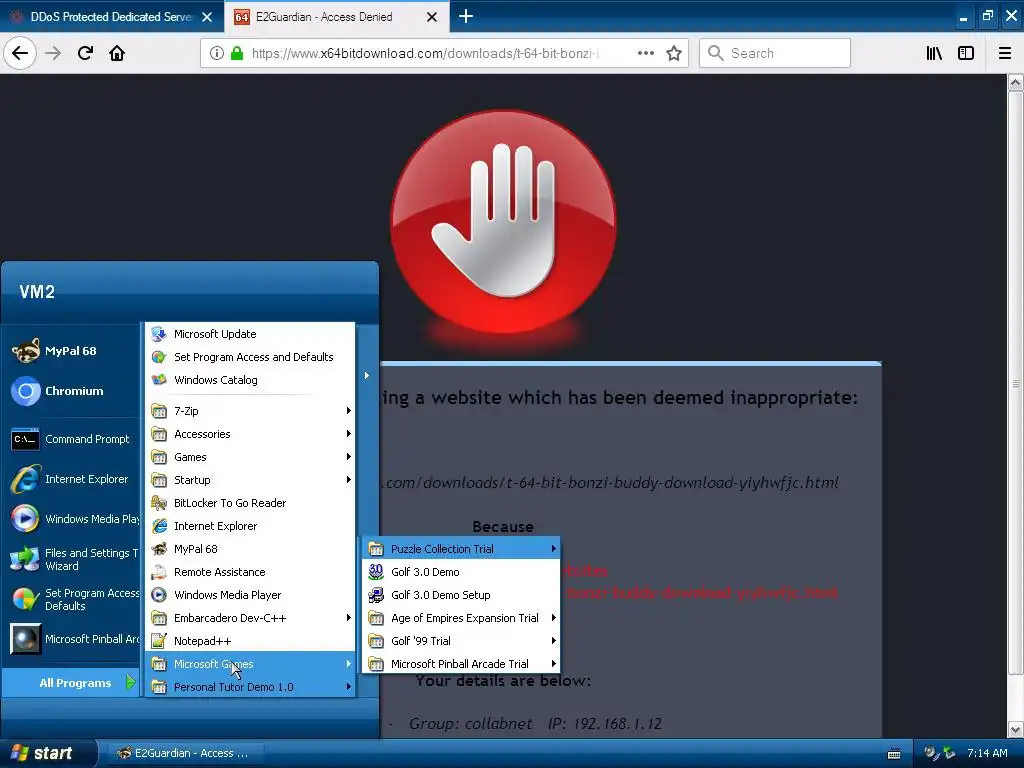Launch MyPal 68 from the pinned Start list
This screenshot has height=768, width=1024.
click(71, 351)
